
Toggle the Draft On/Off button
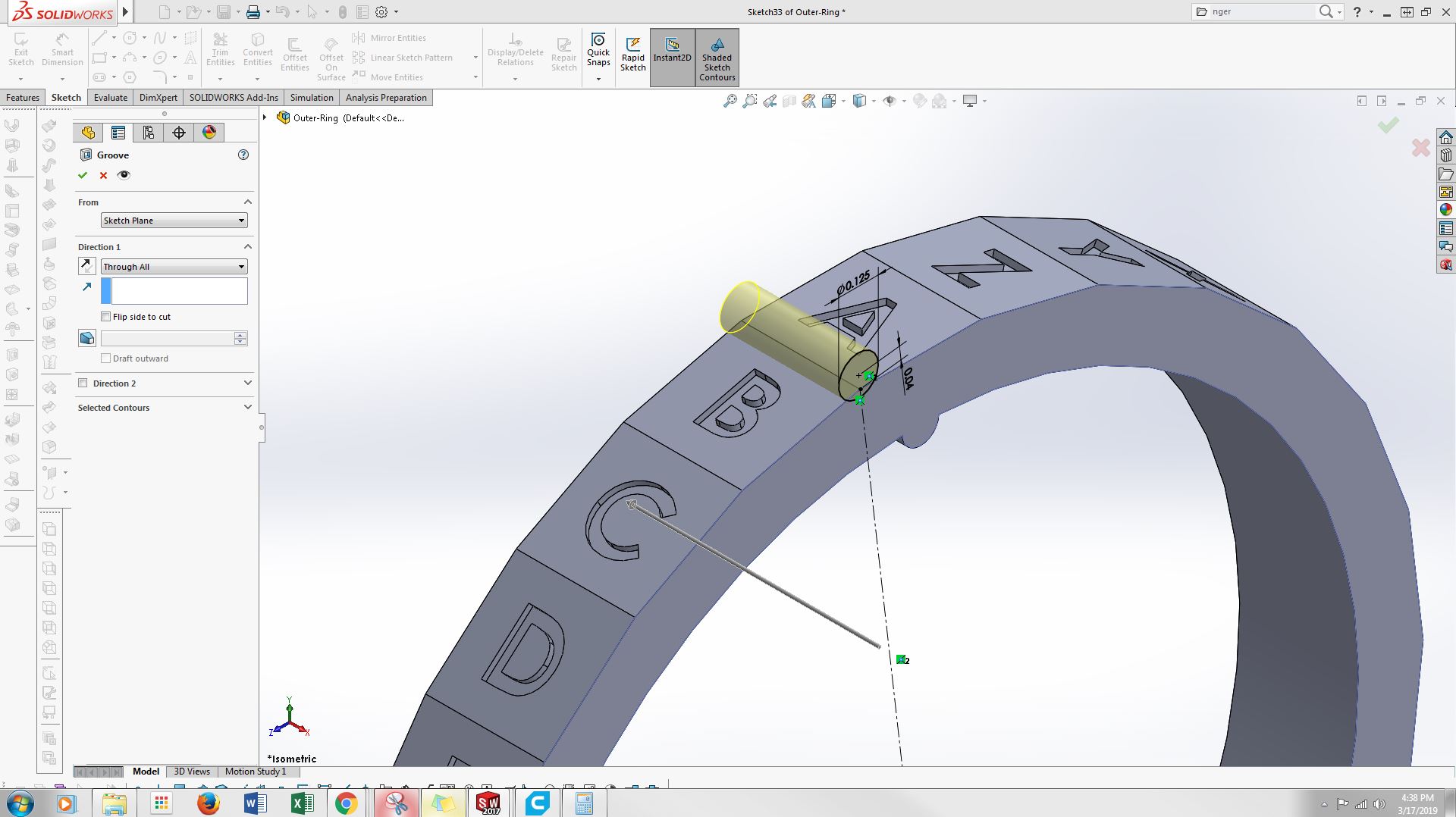(x=87, y=338)
